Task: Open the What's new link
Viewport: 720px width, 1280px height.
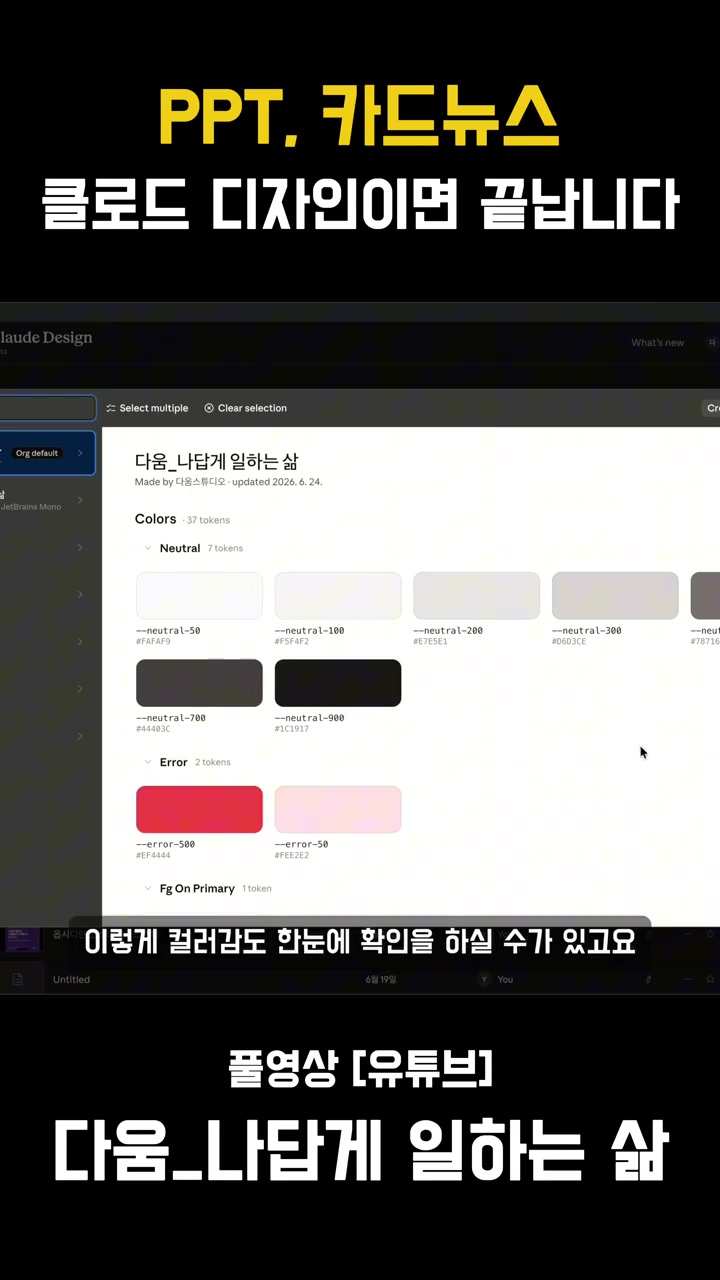Action: [657, 343]
